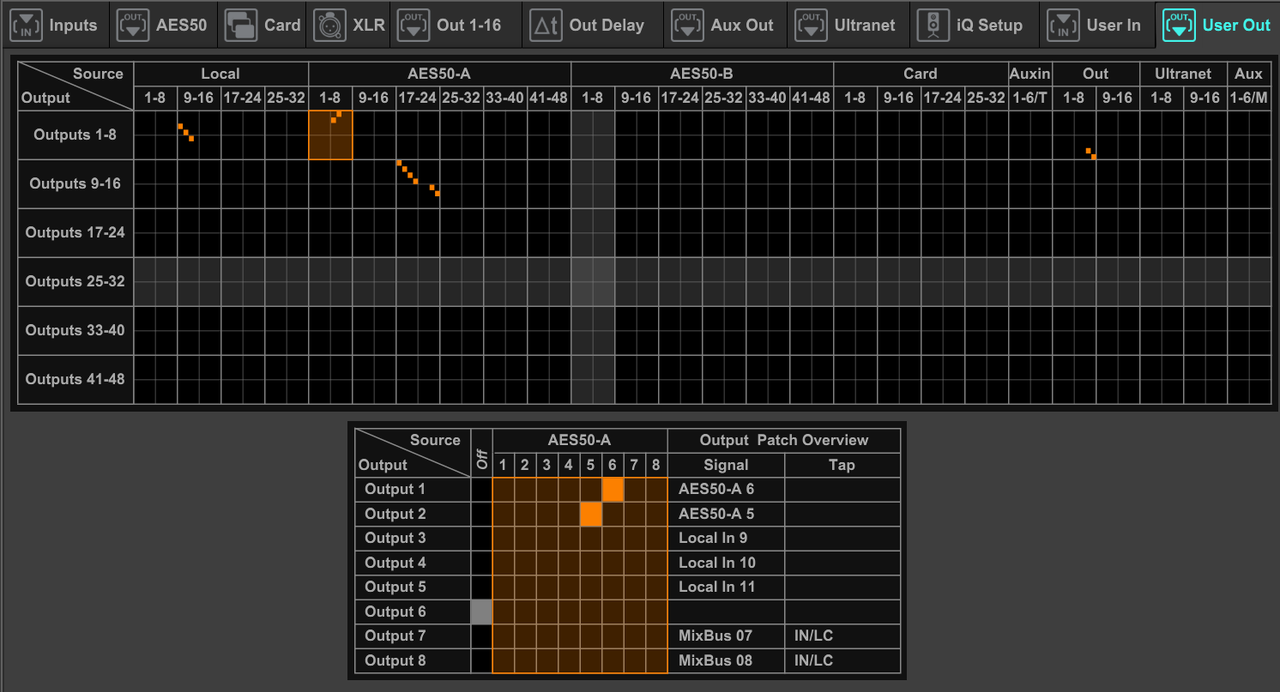Click the 'Local In 9' signal cell
The image size is (1280, 692).
click(726, 538)
